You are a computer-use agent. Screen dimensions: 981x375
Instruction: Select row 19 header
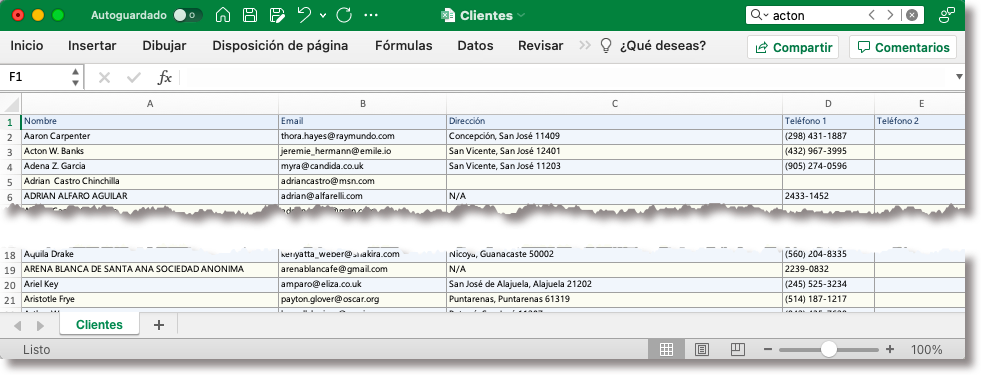click(x=10, y=270)
